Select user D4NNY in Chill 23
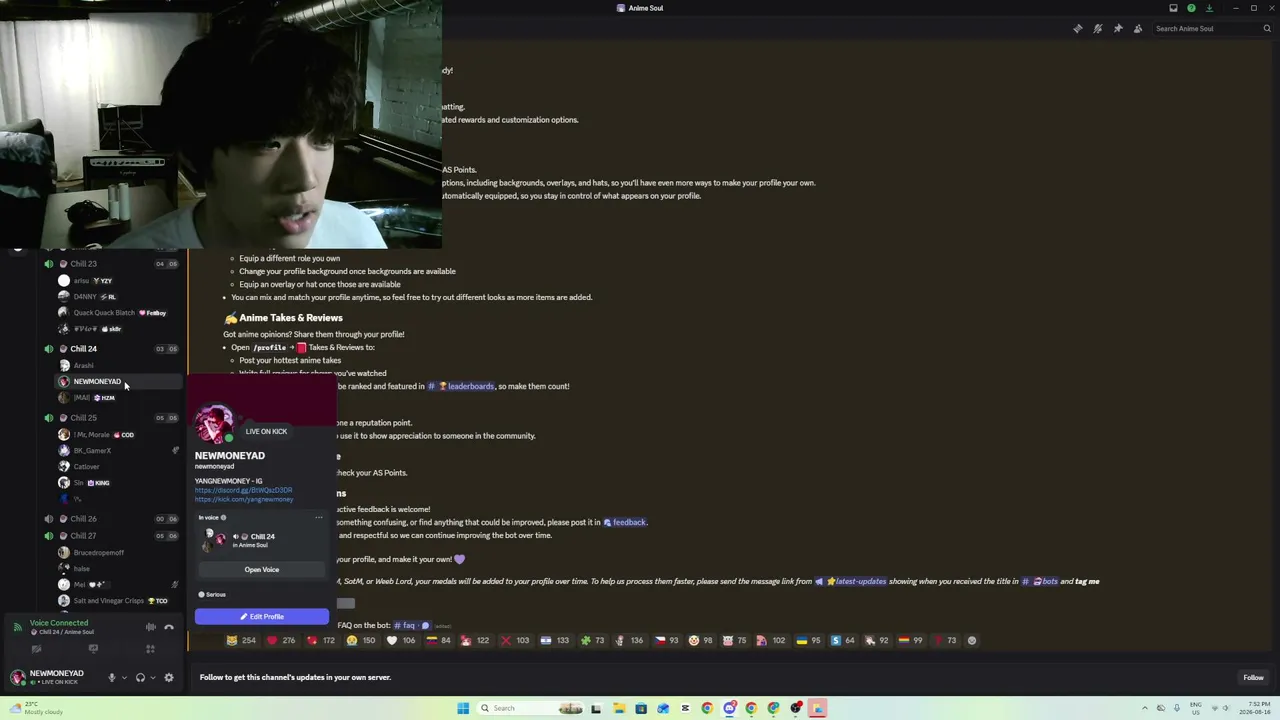This screenshot has height=720, width=1280. point(85,297)
